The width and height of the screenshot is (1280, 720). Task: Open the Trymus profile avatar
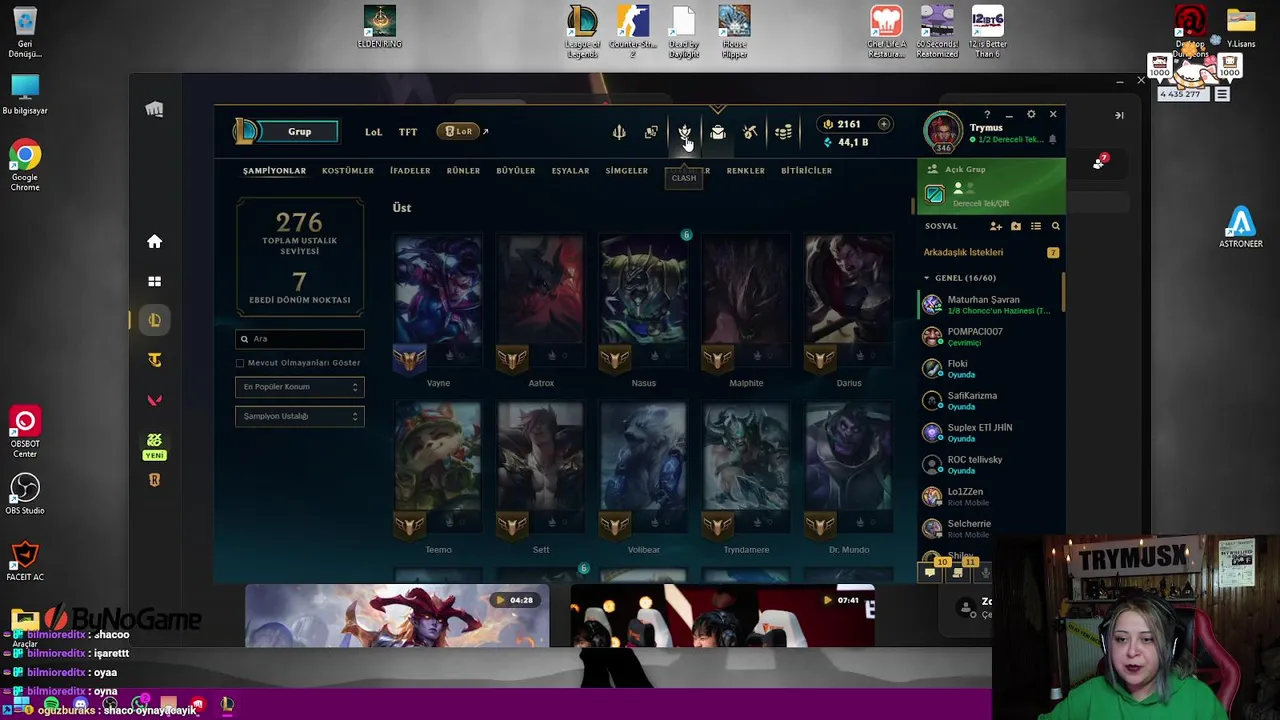[942, 132]
